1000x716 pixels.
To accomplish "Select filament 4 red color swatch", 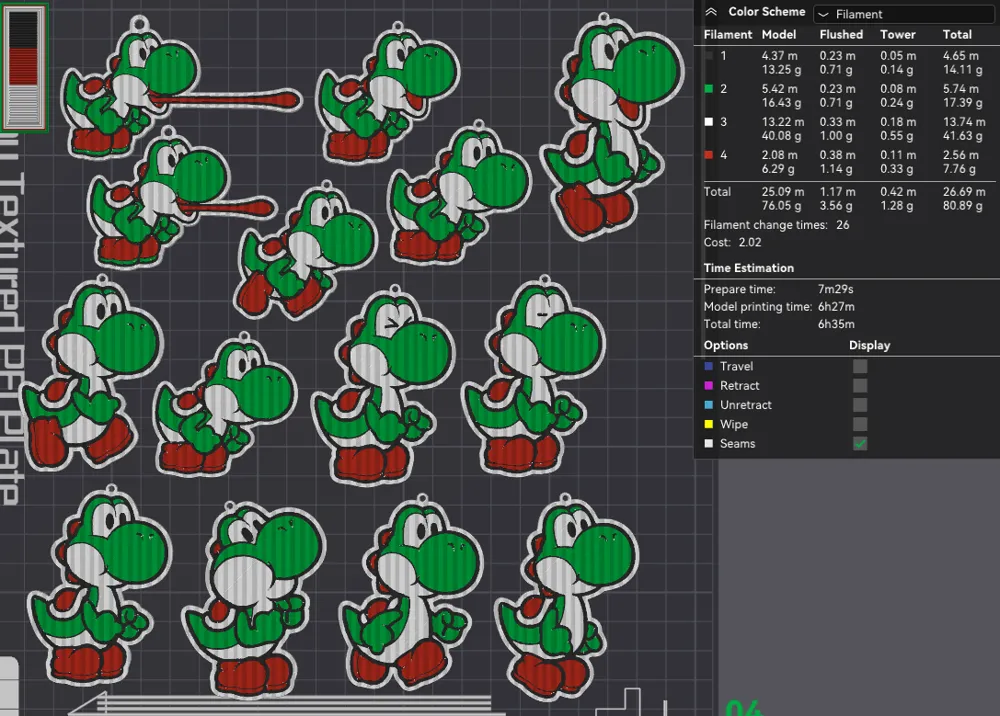I will [709, 155].
